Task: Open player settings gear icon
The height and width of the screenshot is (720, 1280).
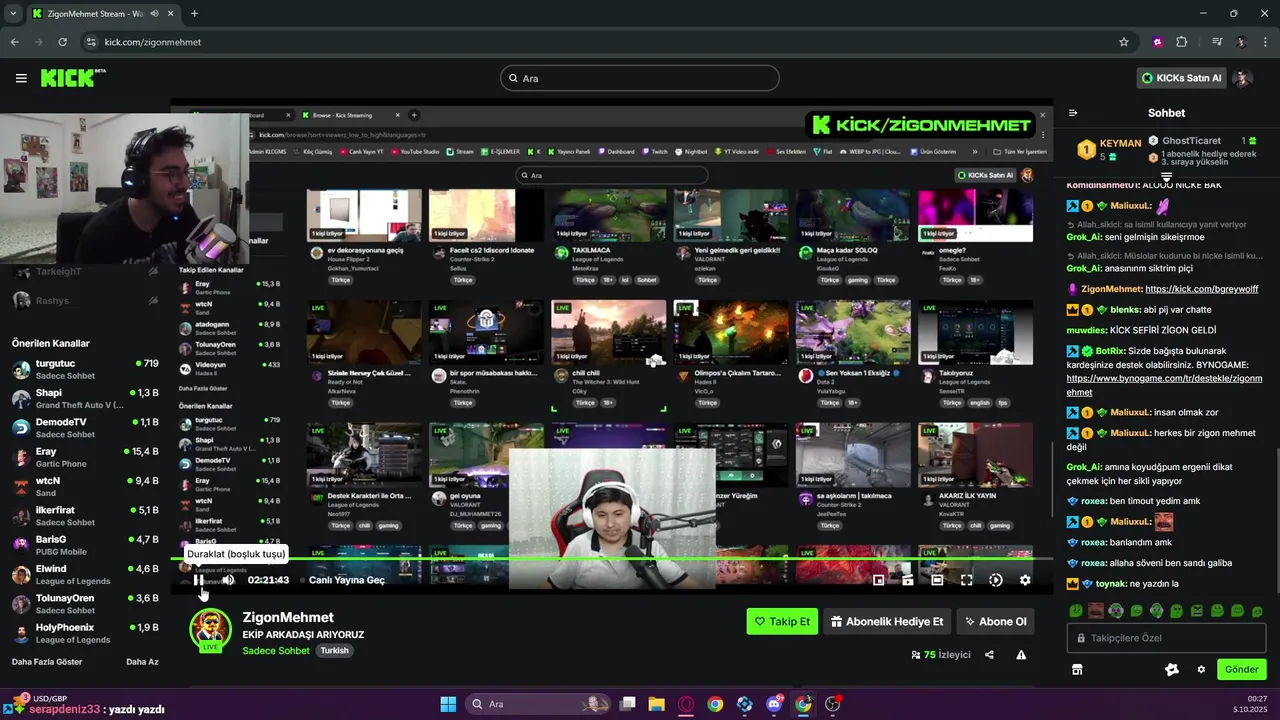Action: tap(1025, 580)
